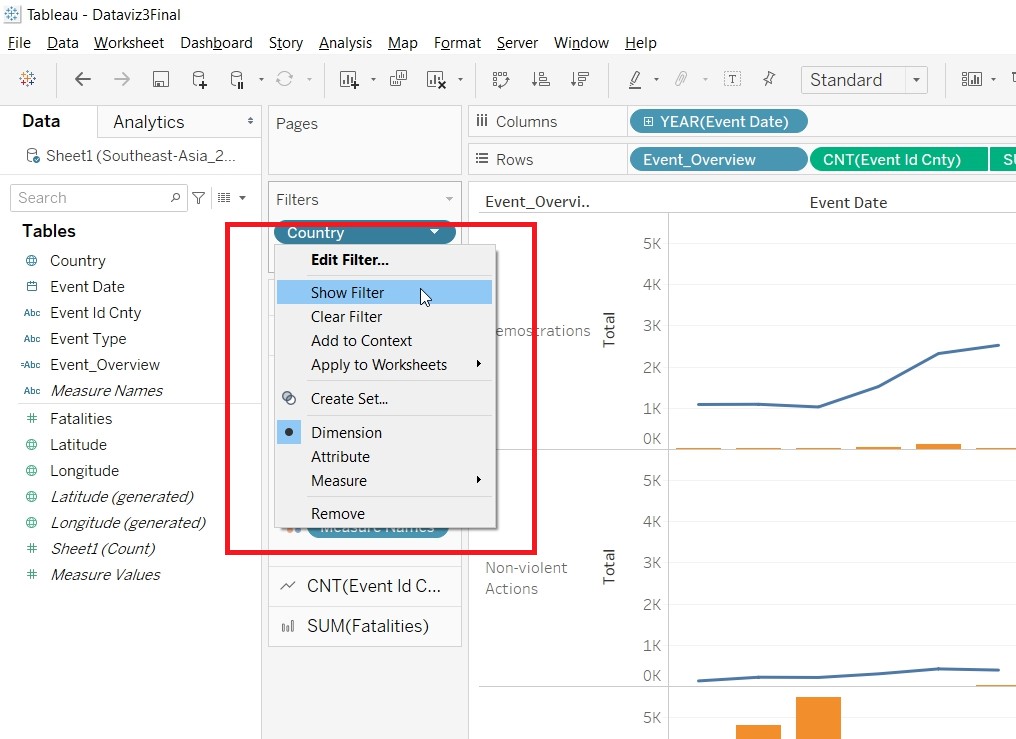The width and height of the screenshot is (1016, 739).
Task: Click the New Worksheet chart icon
Action: (x=349, y=80)
